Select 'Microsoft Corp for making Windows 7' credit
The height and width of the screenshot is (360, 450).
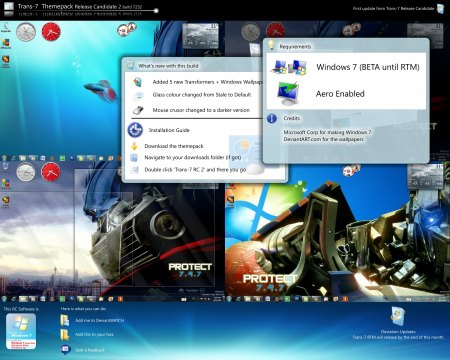point(327,132)
